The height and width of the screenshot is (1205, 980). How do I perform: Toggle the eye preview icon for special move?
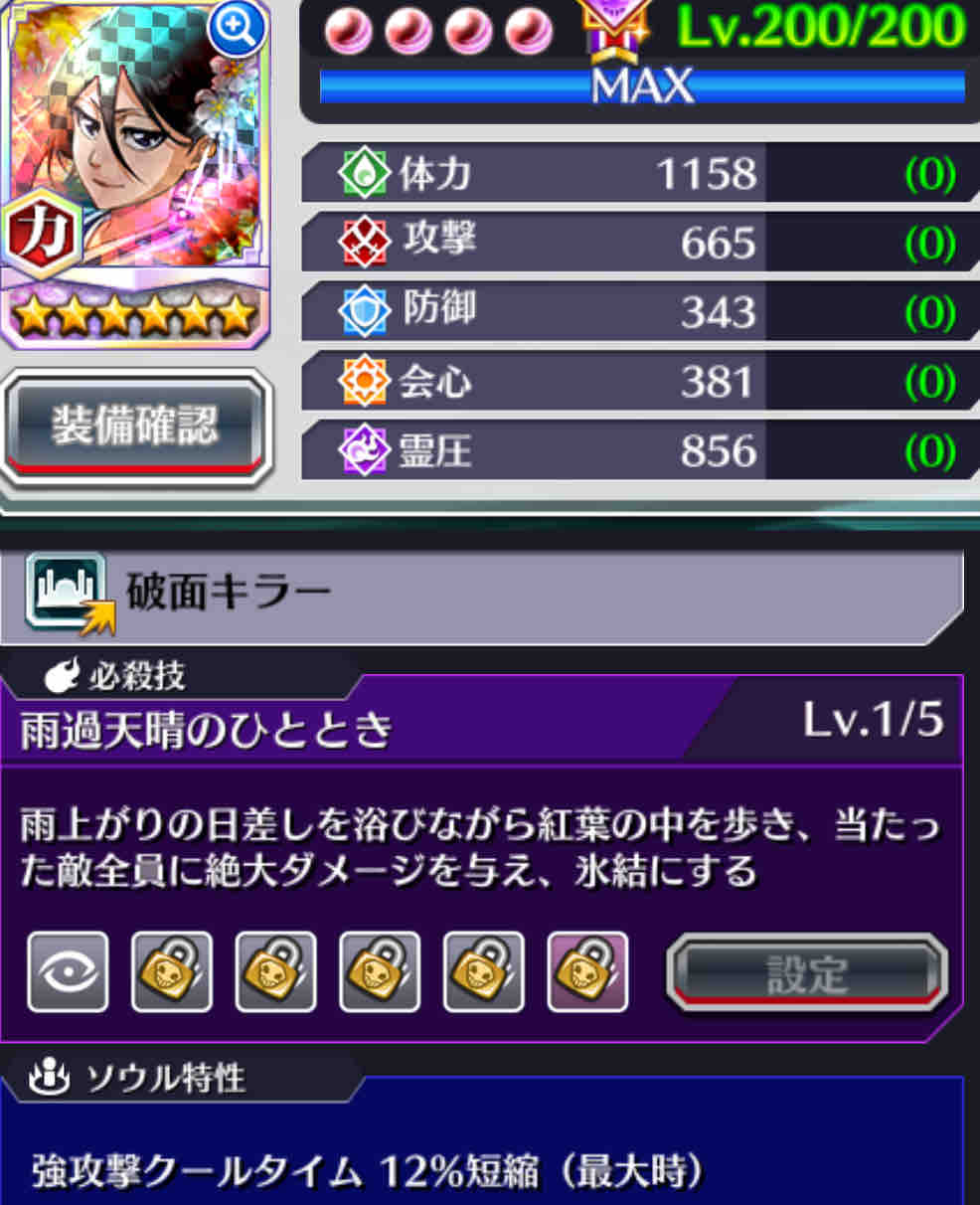coord(68,972)
